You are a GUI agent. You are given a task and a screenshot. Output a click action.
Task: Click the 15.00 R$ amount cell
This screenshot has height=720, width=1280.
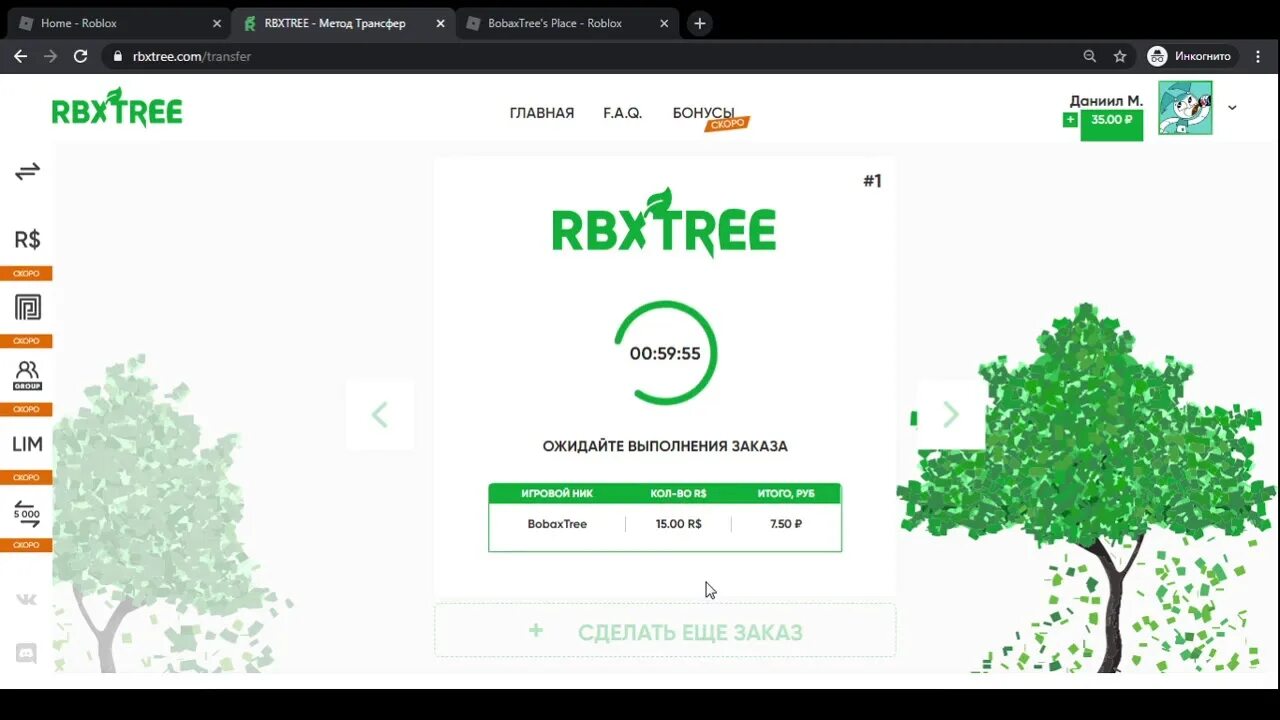[x=679, y=524]
